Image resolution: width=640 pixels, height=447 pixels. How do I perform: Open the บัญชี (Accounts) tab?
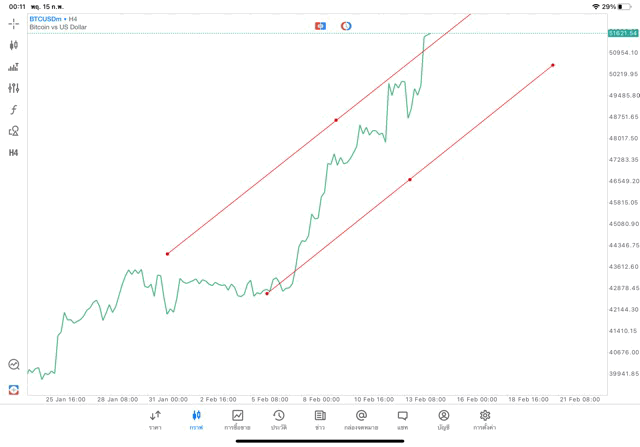(x=443, y=420)
